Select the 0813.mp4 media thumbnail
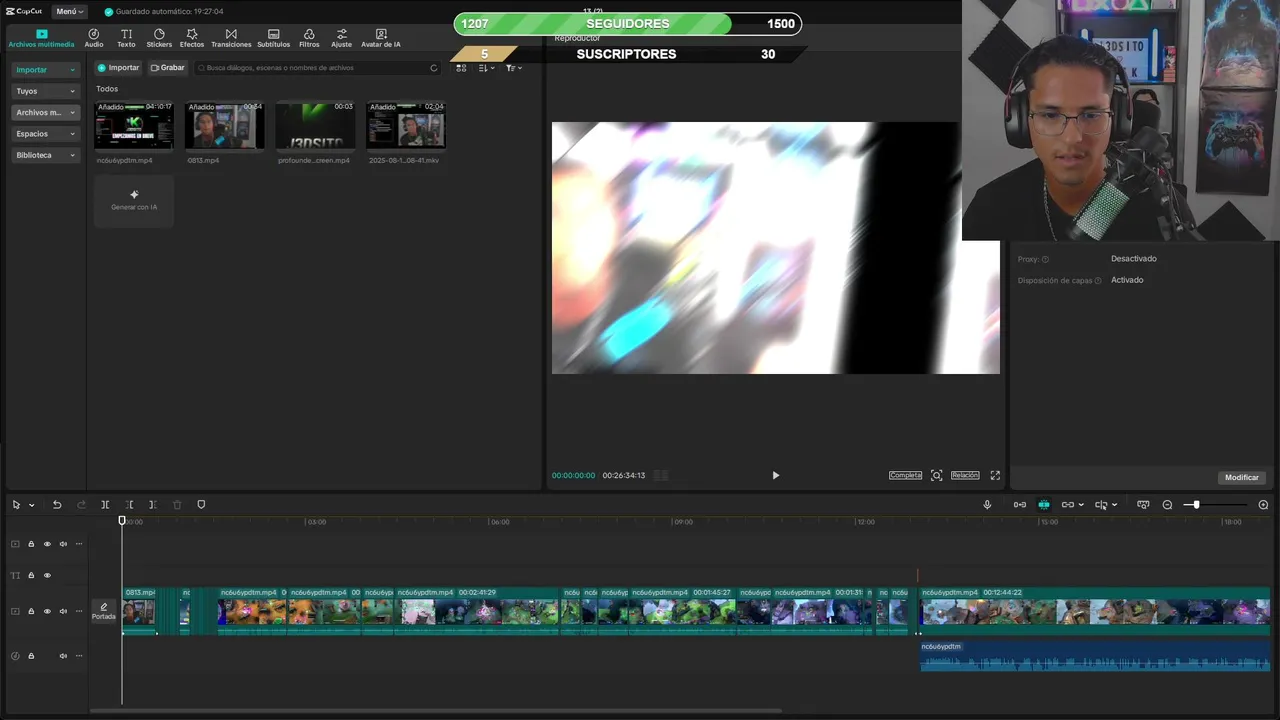 coord(224,125)
